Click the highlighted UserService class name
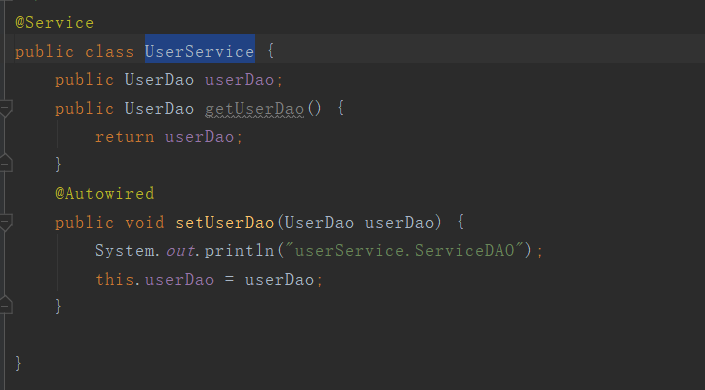The image size is (705, 390). 200,51
